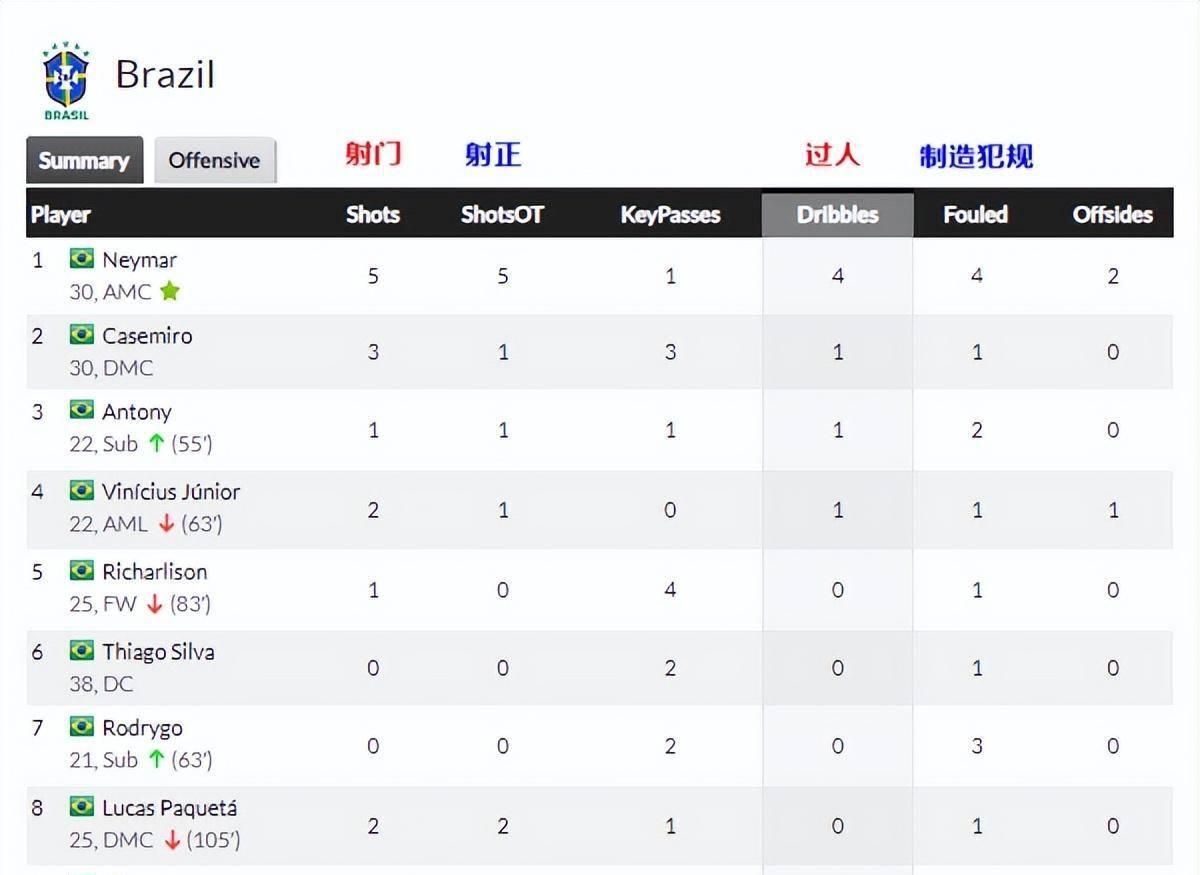Click Neymar's green man-of-the-match star
The height and width of the screenshot is (875, 1200).
pyautogui.click(x=170, y=292)
